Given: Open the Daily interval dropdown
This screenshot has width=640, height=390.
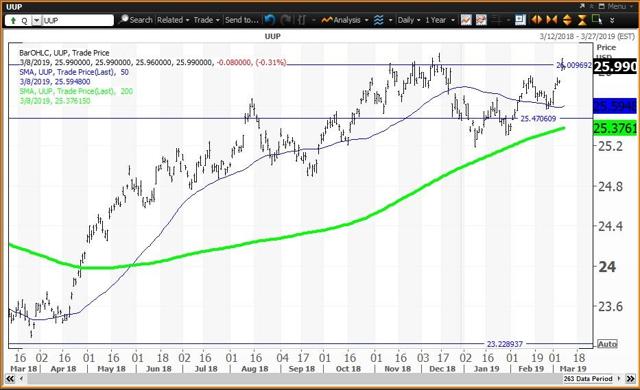Looking at the screenshot, I should 409,20.
